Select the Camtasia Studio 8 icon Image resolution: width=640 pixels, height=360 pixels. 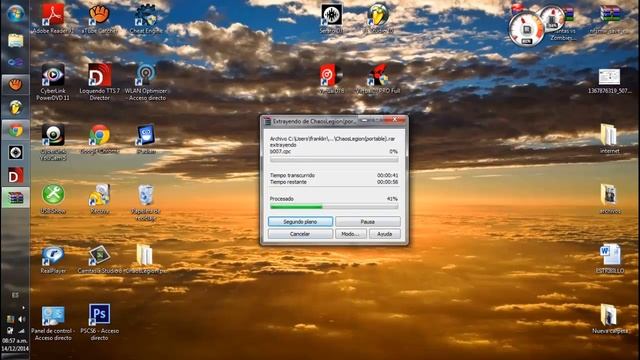click(100, 260)
